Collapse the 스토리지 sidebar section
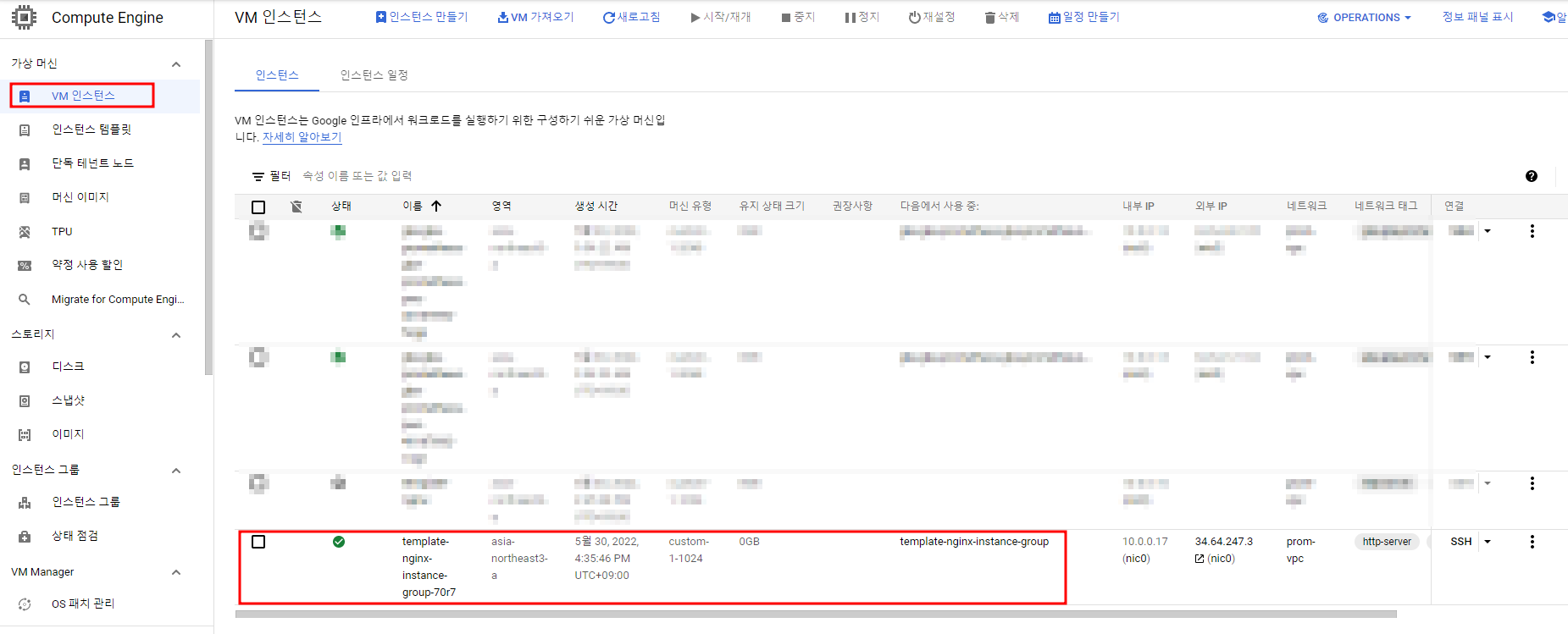Image resolution: width=1568 pixels, height=634 pixels. pyautogui.click(x=176, y=335)
